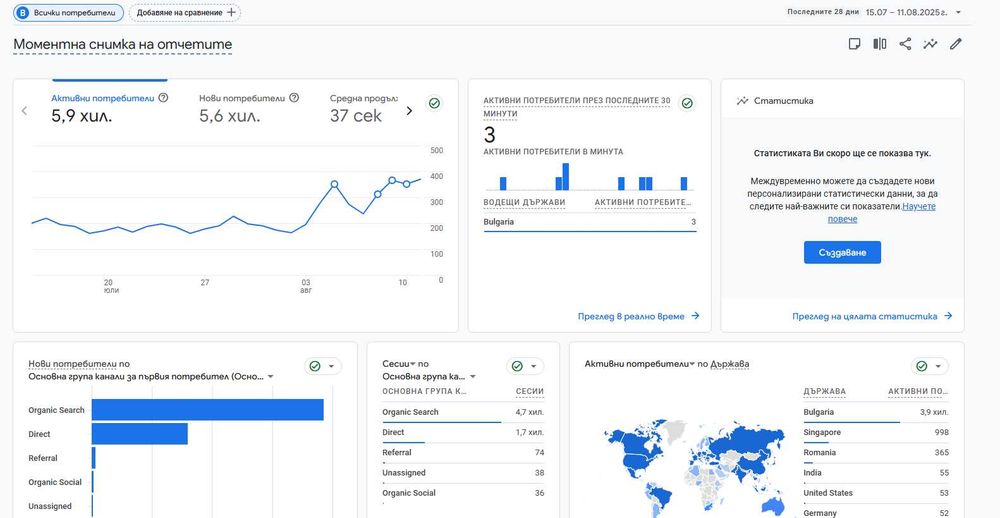Click the B badge in Всички потребители chip
Image resolution: width=1000 pixels, height=518 pixels.
24,12
